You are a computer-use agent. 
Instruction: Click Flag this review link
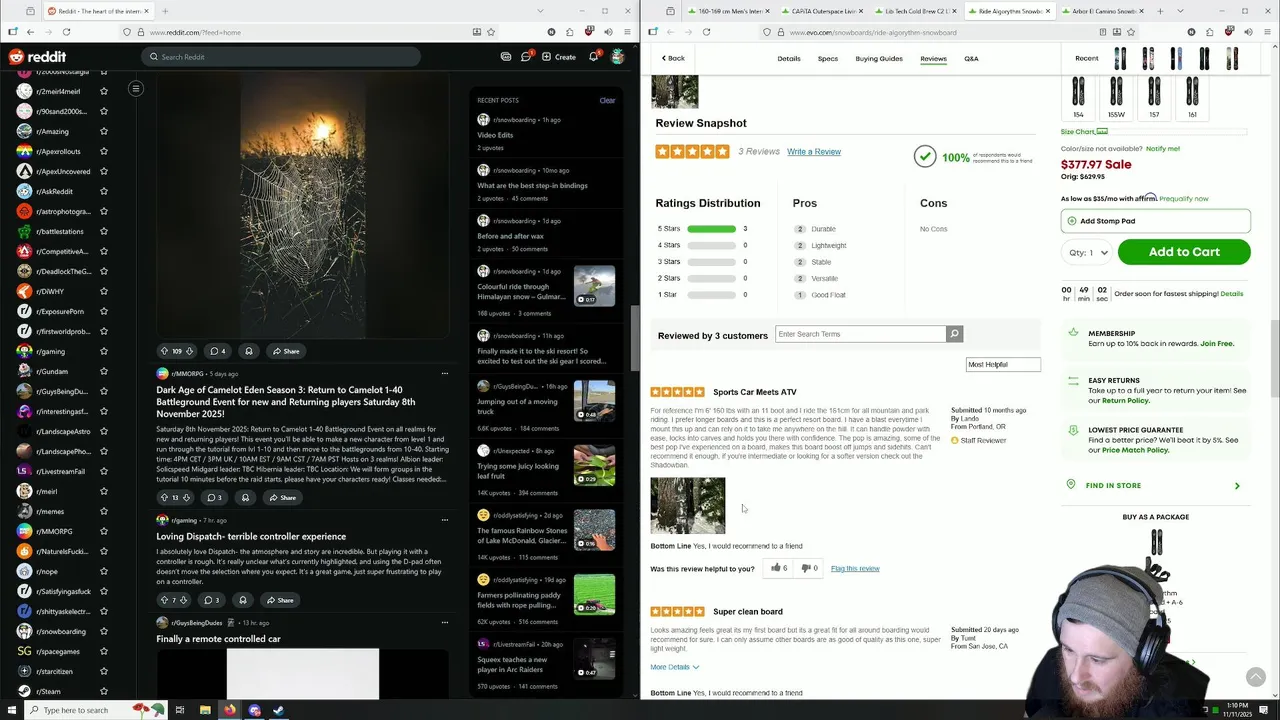pyautogui.click(x=855, y=569)
